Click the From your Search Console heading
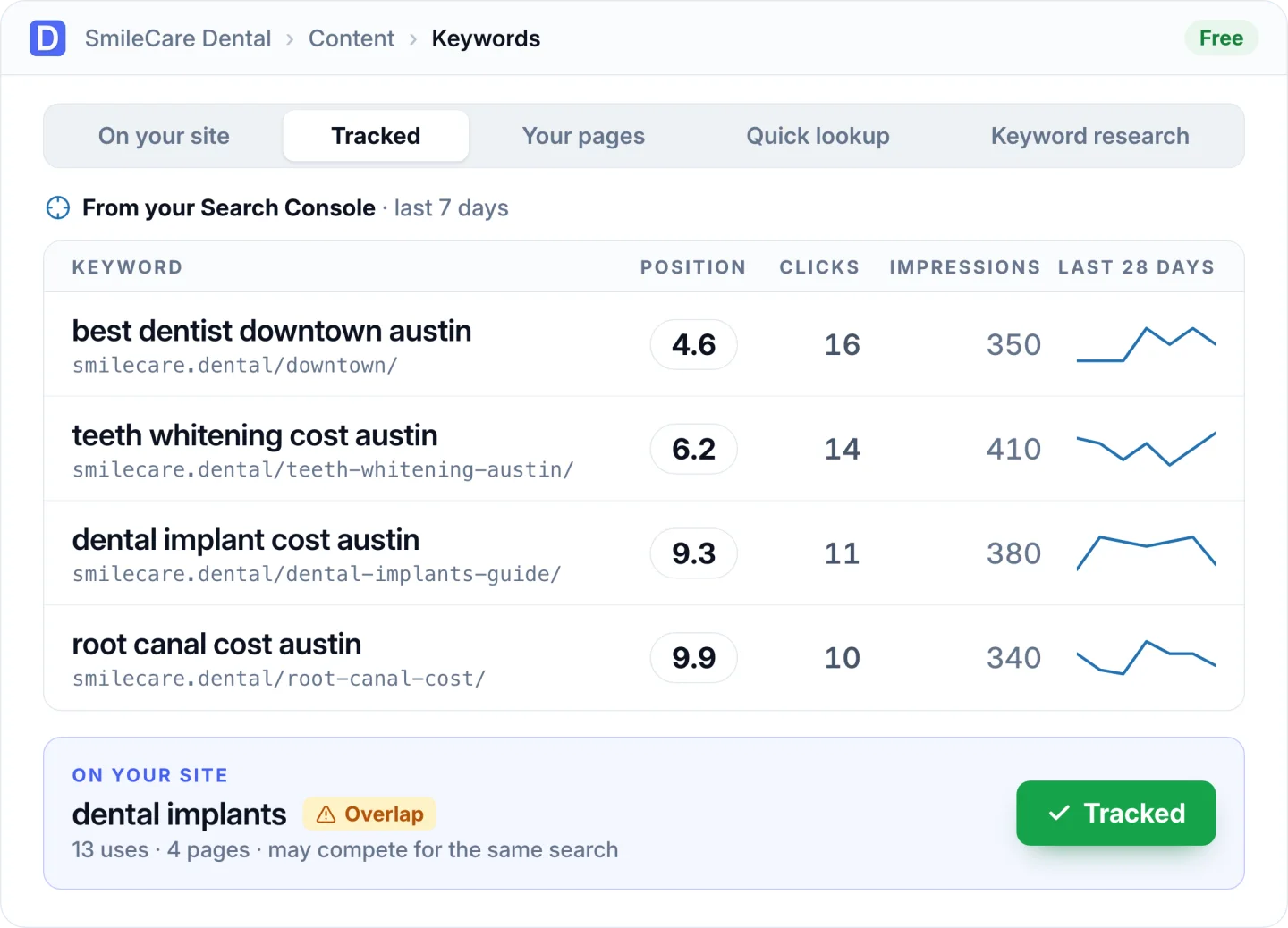The height and width of the screenshot is (928, 1288). [x=229, y=207]
